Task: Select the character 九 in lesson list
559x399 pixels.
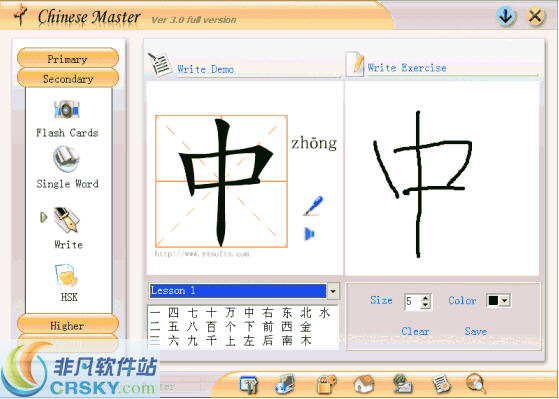Action: pos(193,341)
